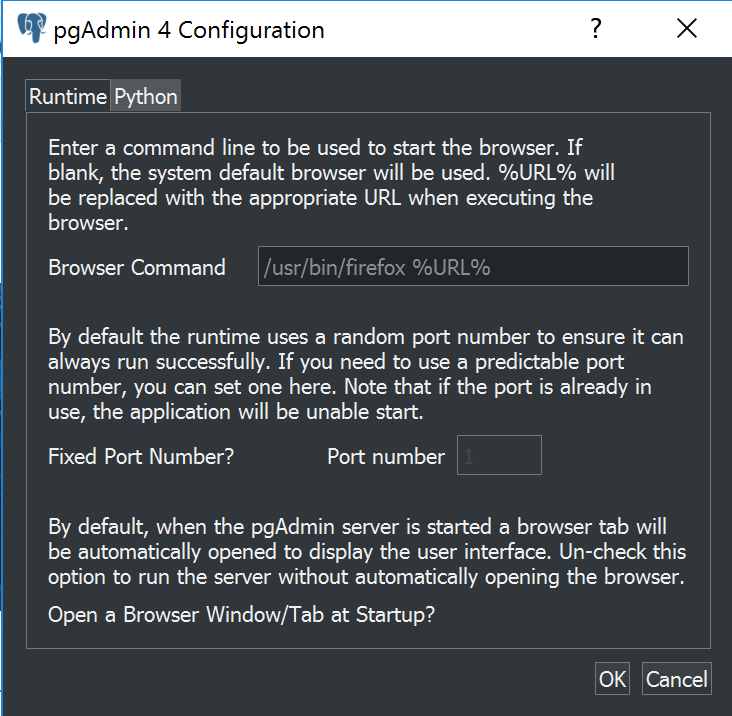Click empty title bar space left of help button
The width and height of the screenshot is (732, 716).
(450, 30)
